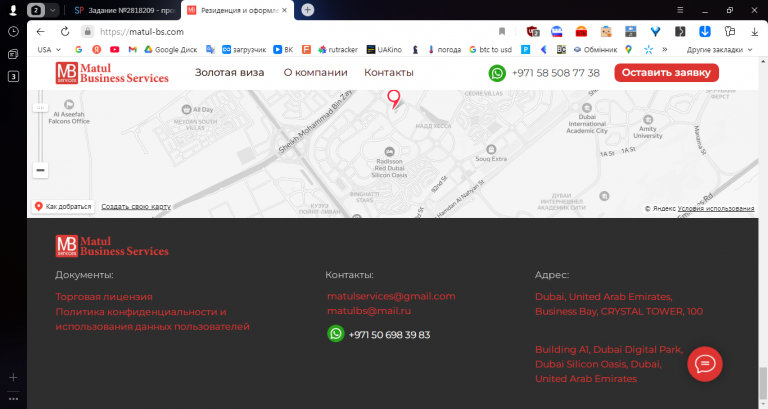This screenshot has height=409, width=768.
Task: Open the page lock security icon
Action: point(87,32)
